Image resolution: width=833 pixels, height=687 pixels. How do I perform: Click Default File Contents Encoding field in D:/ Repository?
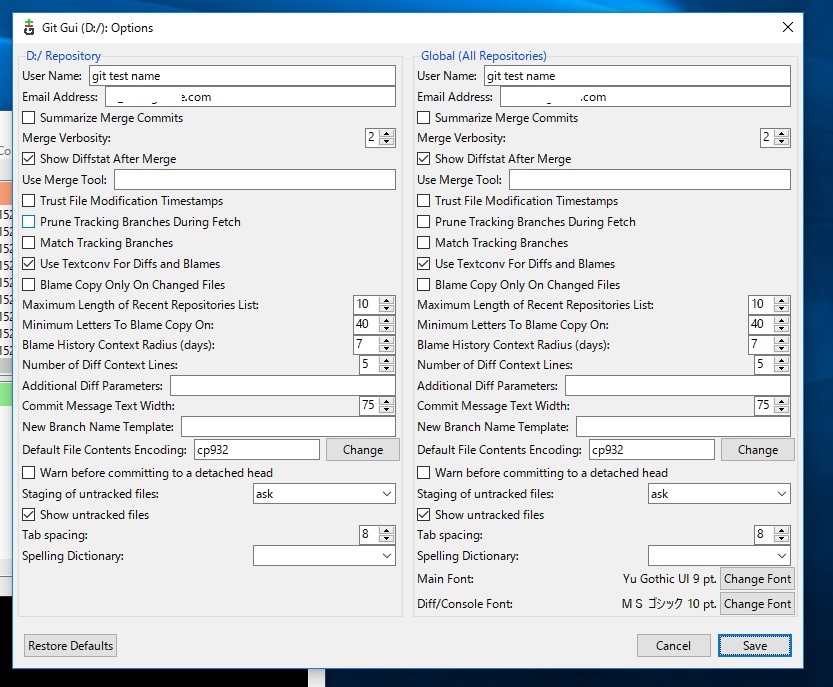click(257, 449)
